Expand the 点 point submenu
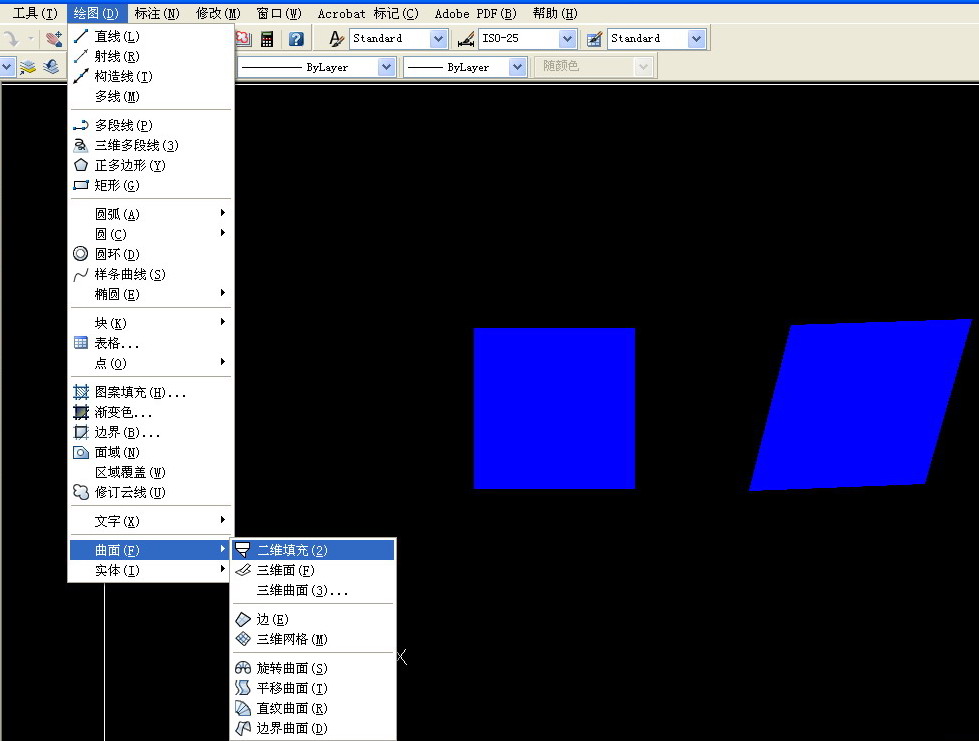This screenshot has height=741, width=979. [150, 363]
